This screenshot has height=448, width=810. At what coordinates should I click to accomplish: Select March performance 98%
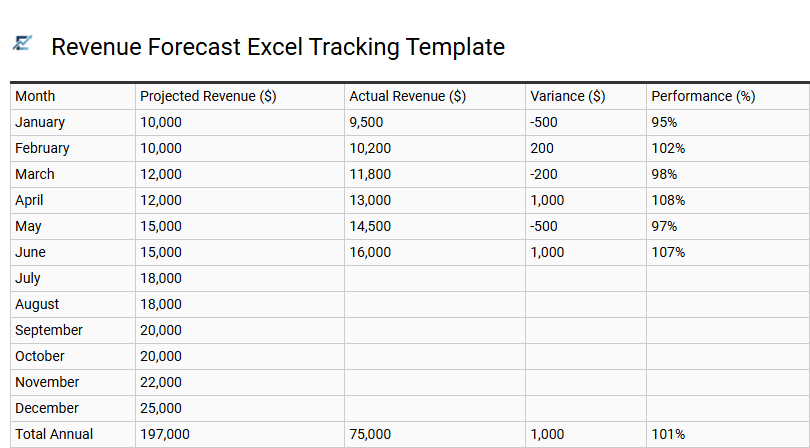click(664, 174)
